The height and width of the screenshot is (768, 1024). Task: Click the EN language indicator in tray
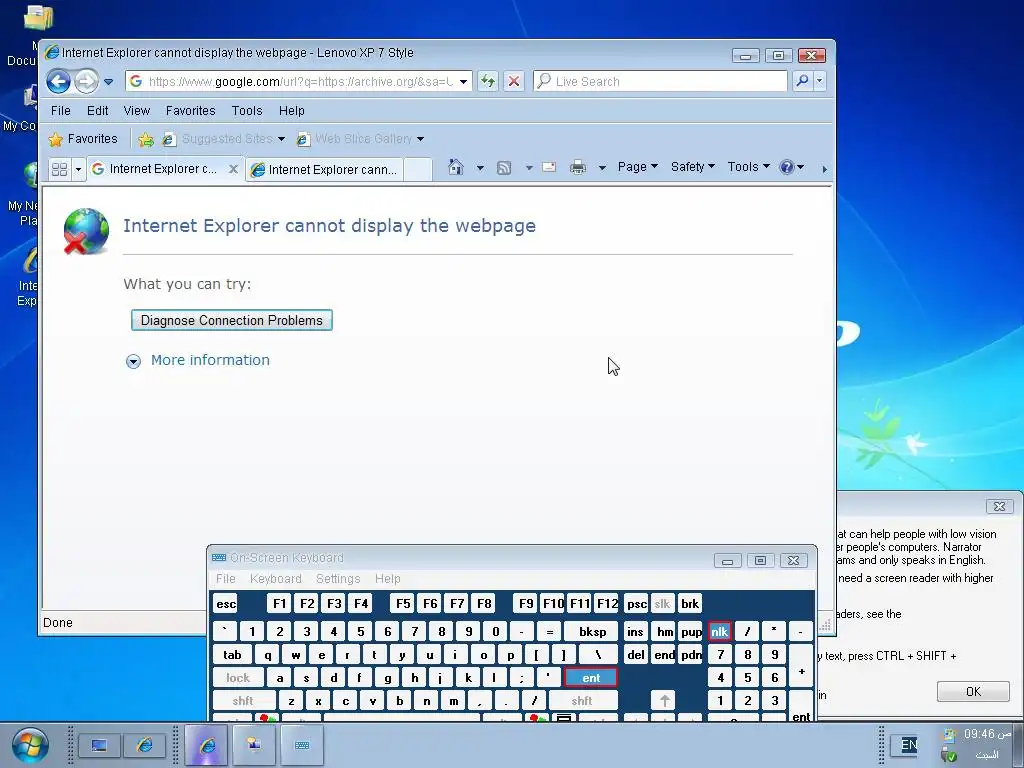pos(908,744)
